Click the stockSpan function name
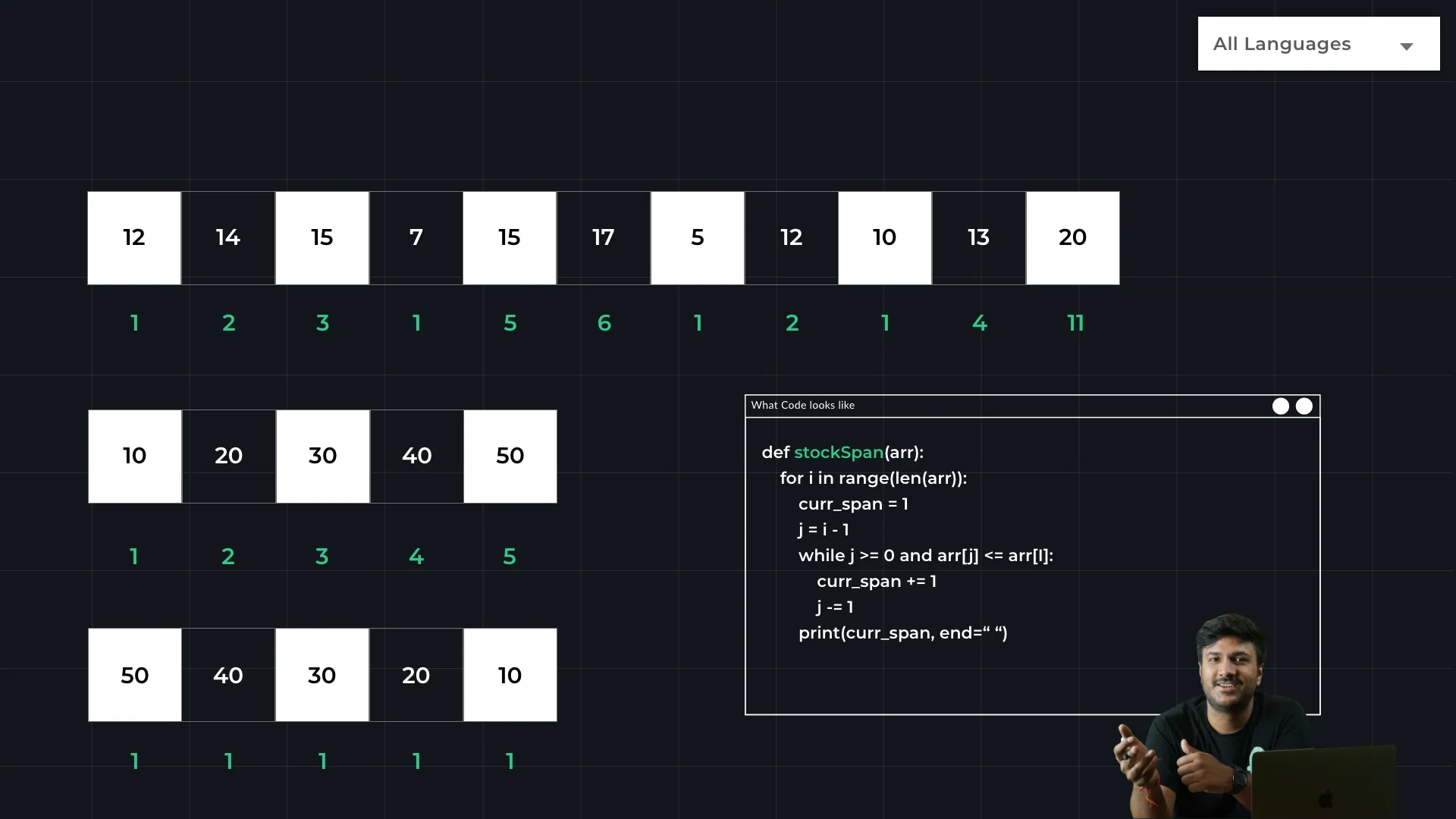 (838, 453)
